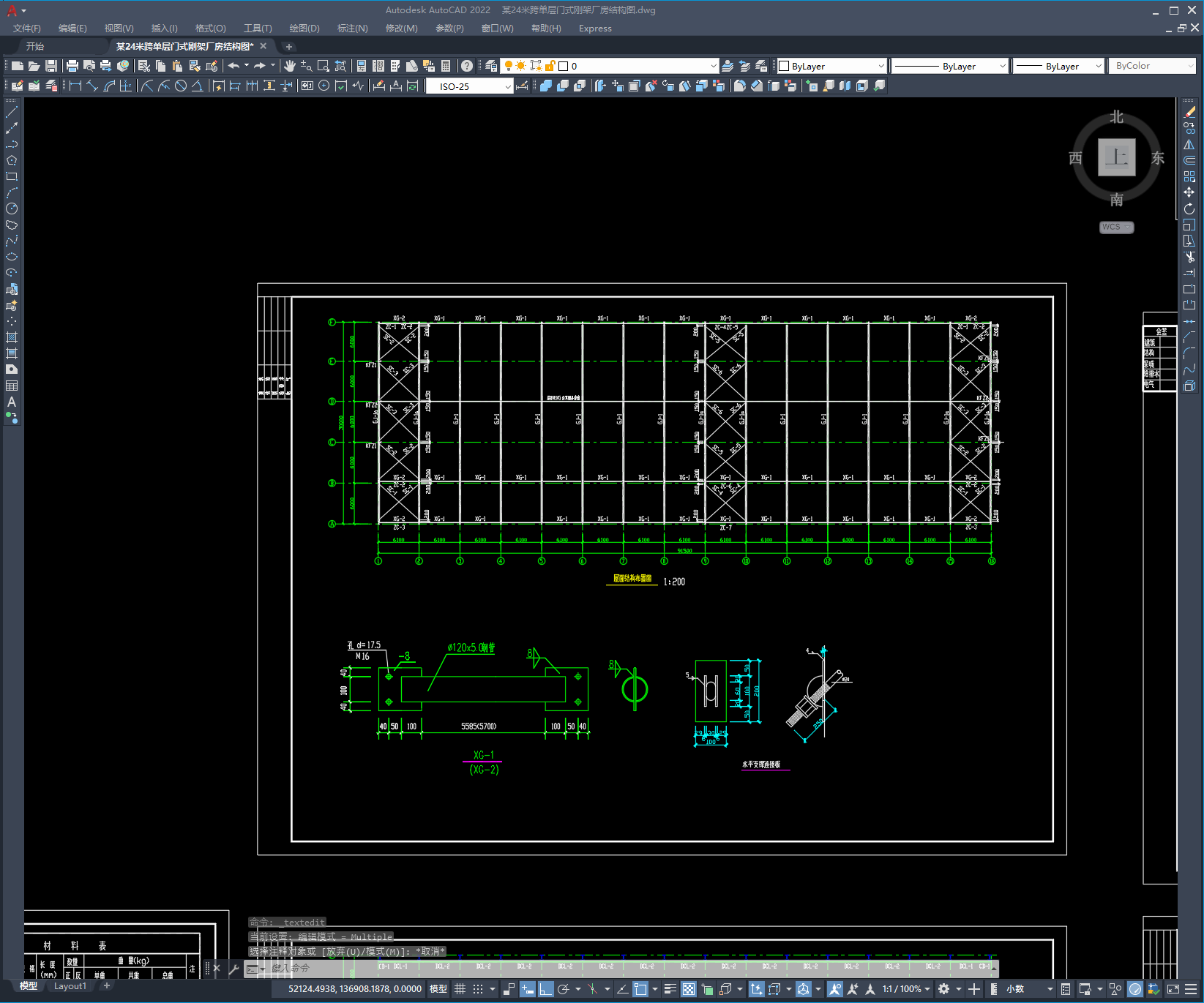Select the Rotate modify tool
Image resolution: width=1204 pixels, height=1003 pixels.
tap(1189, 209)
